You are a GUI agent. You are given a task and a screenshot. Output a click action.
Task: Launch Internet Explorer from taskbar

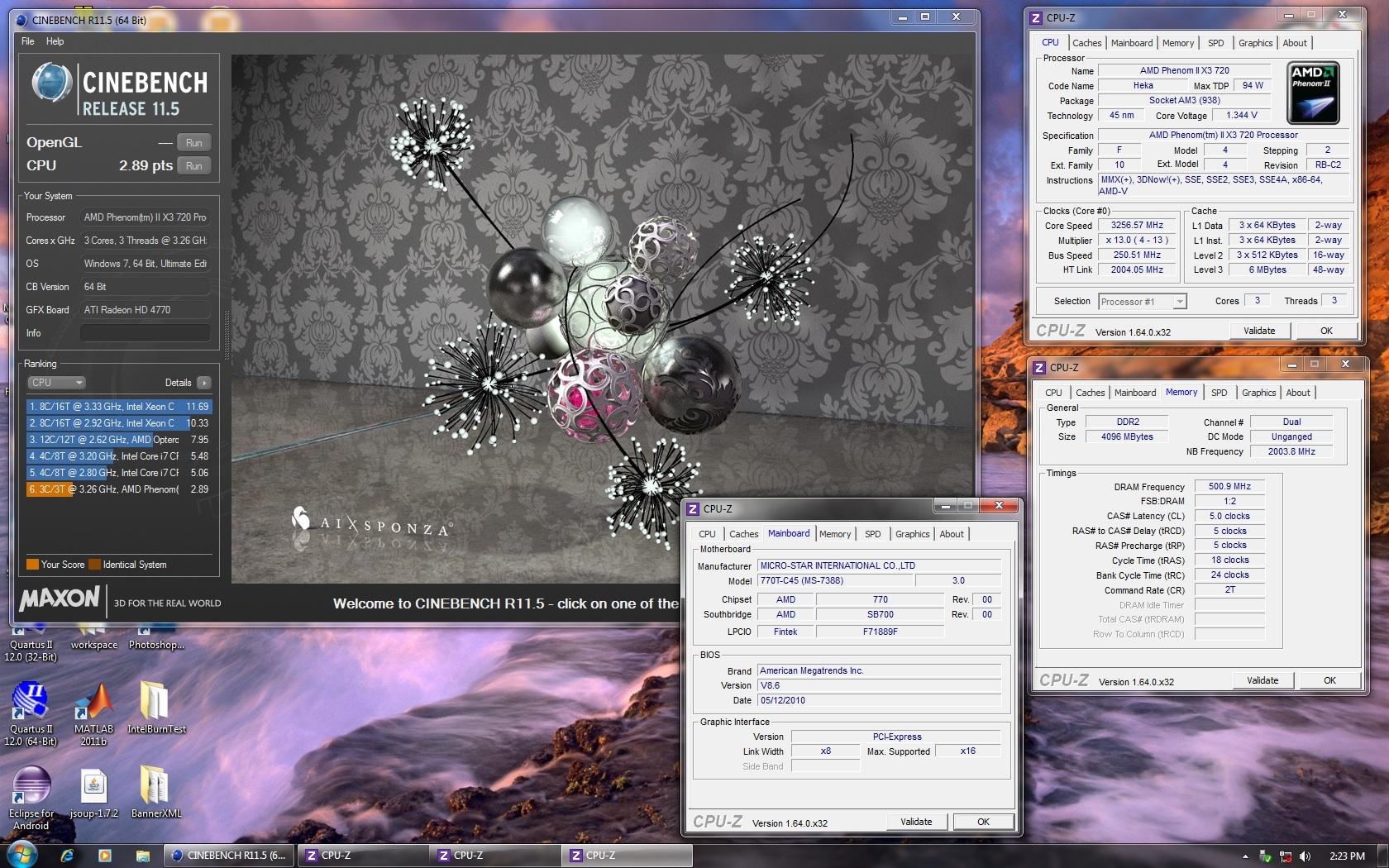67,856
